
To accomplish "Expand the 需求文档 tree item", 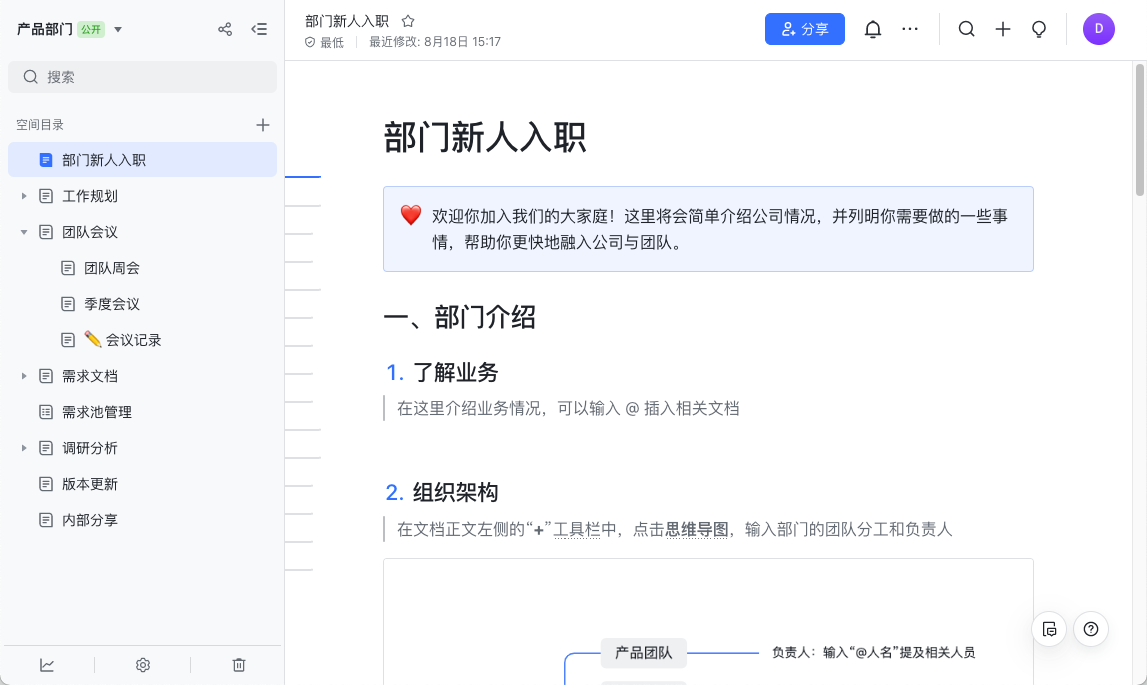I will coord(24,375).
